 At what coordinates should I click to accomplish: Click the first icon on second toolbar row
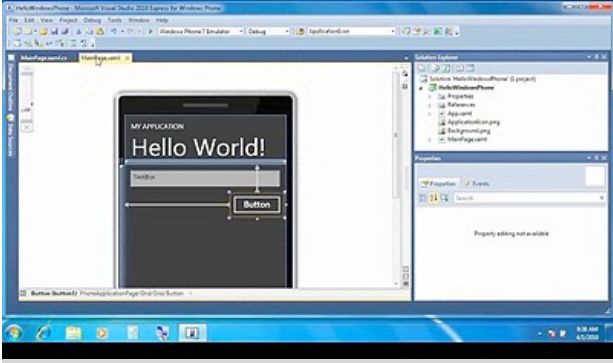click(x=17, y=43)
